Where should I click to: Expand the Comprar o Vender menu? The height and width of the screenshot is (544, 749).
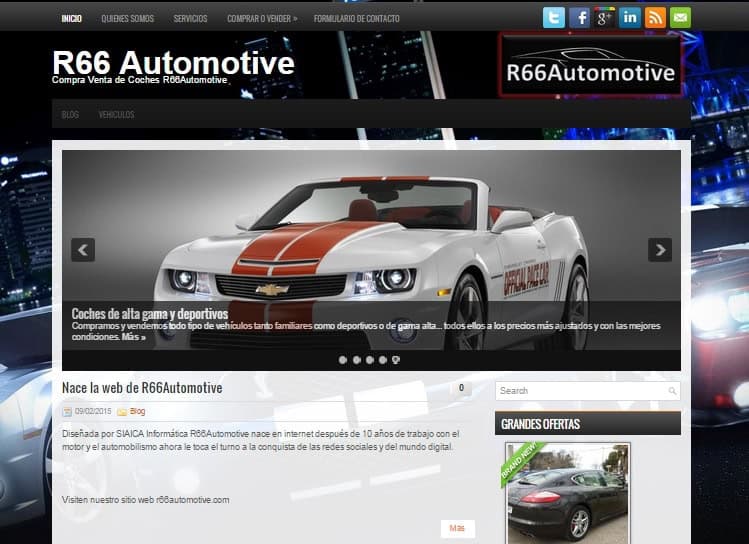pyautogui.click(x=262, y=19)
